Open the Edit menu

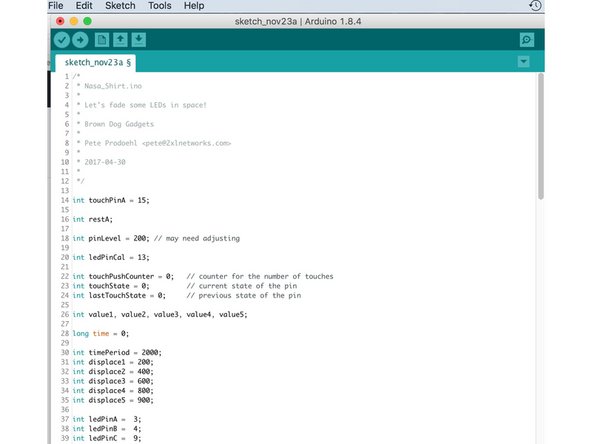84,6
